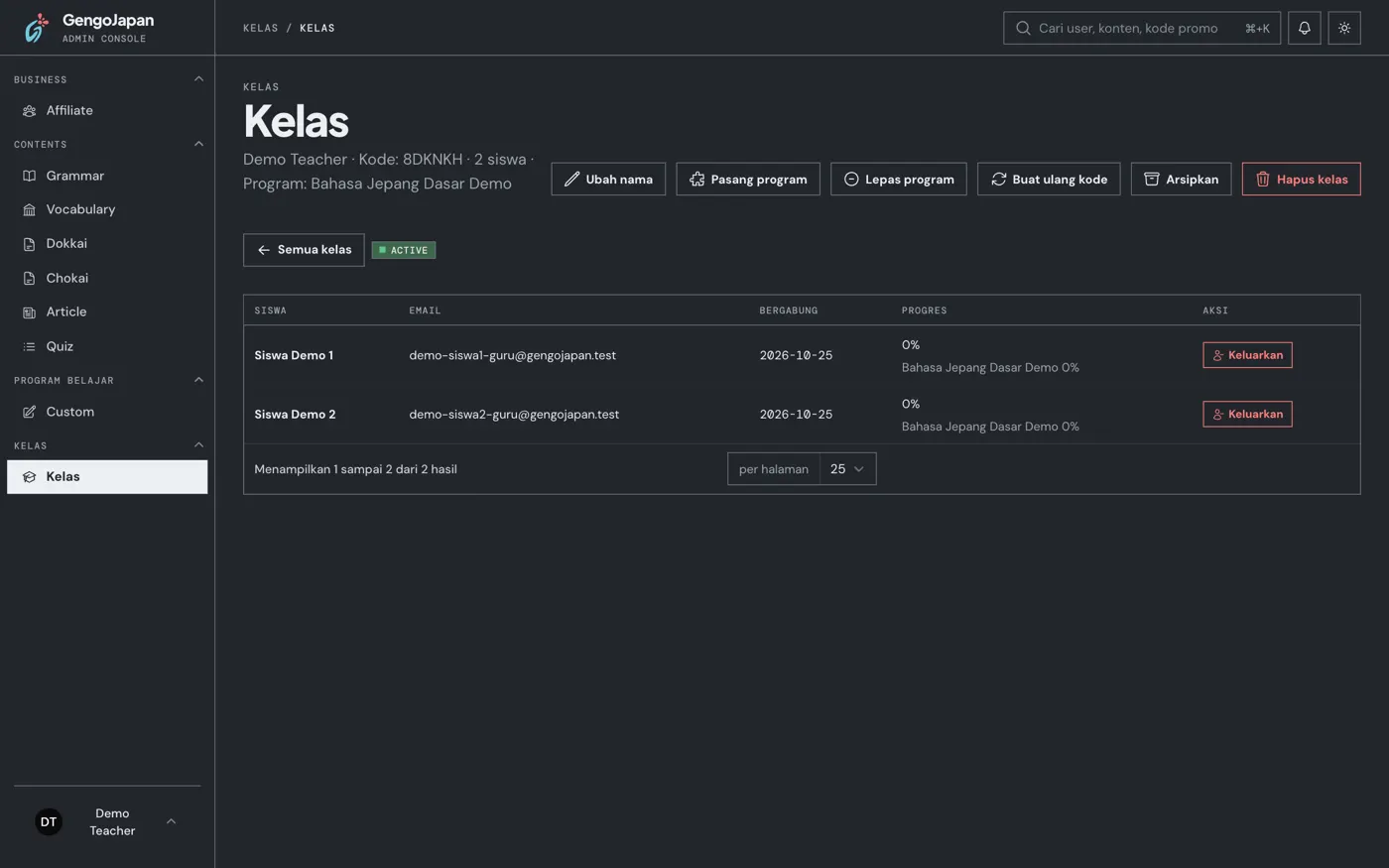Click the Arsipkan button
The image size is (1389, 868).
pyautogui.click(x=1181, y=180)
